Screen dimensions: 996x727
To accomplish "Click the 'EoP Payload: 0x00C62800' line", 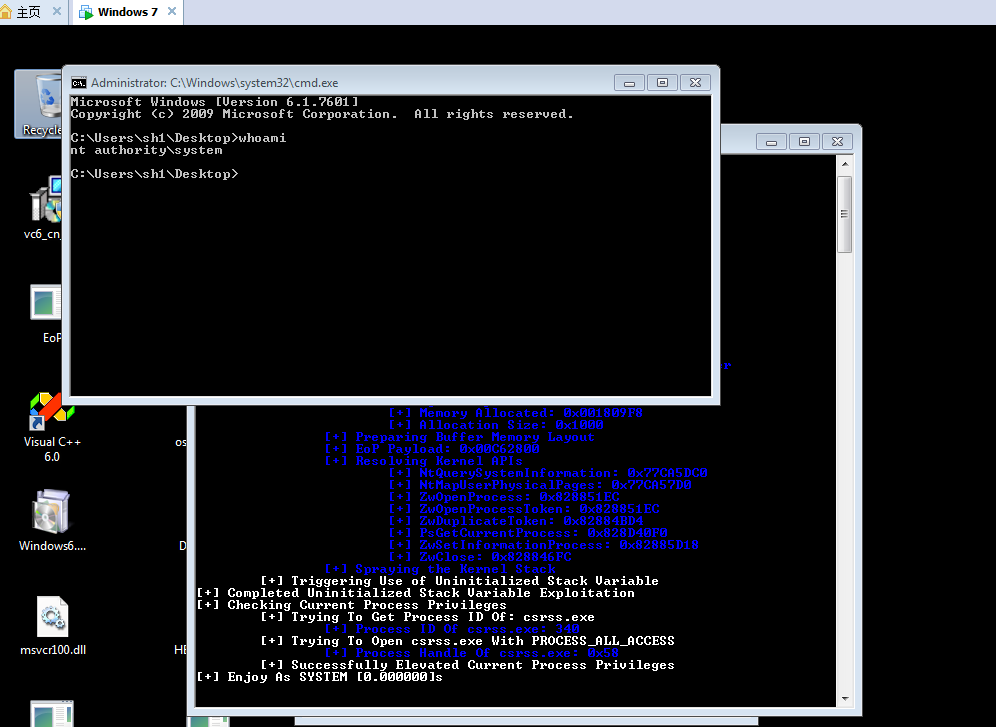I will point(432,449).
